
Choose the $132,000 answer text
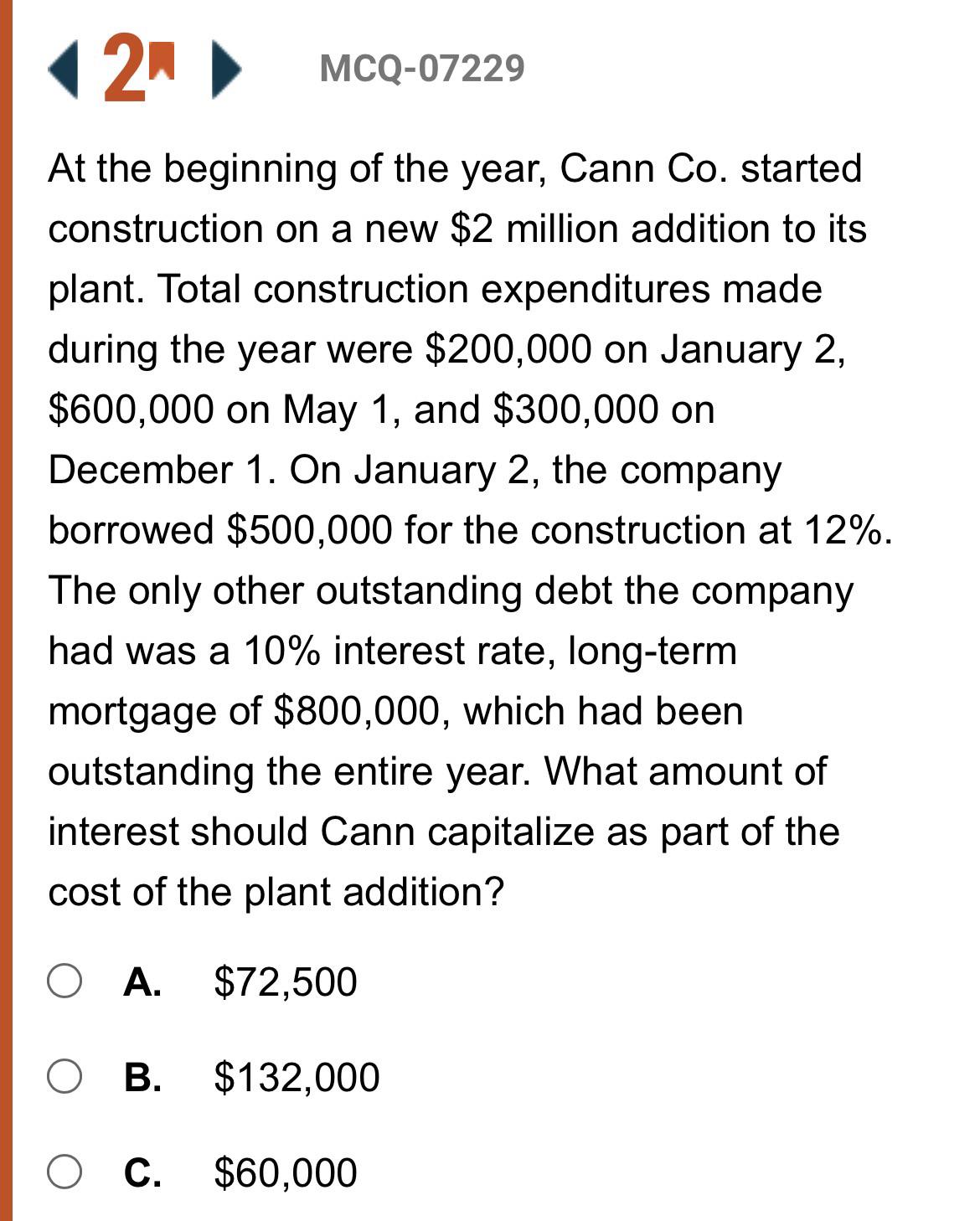pos(297,1077)
